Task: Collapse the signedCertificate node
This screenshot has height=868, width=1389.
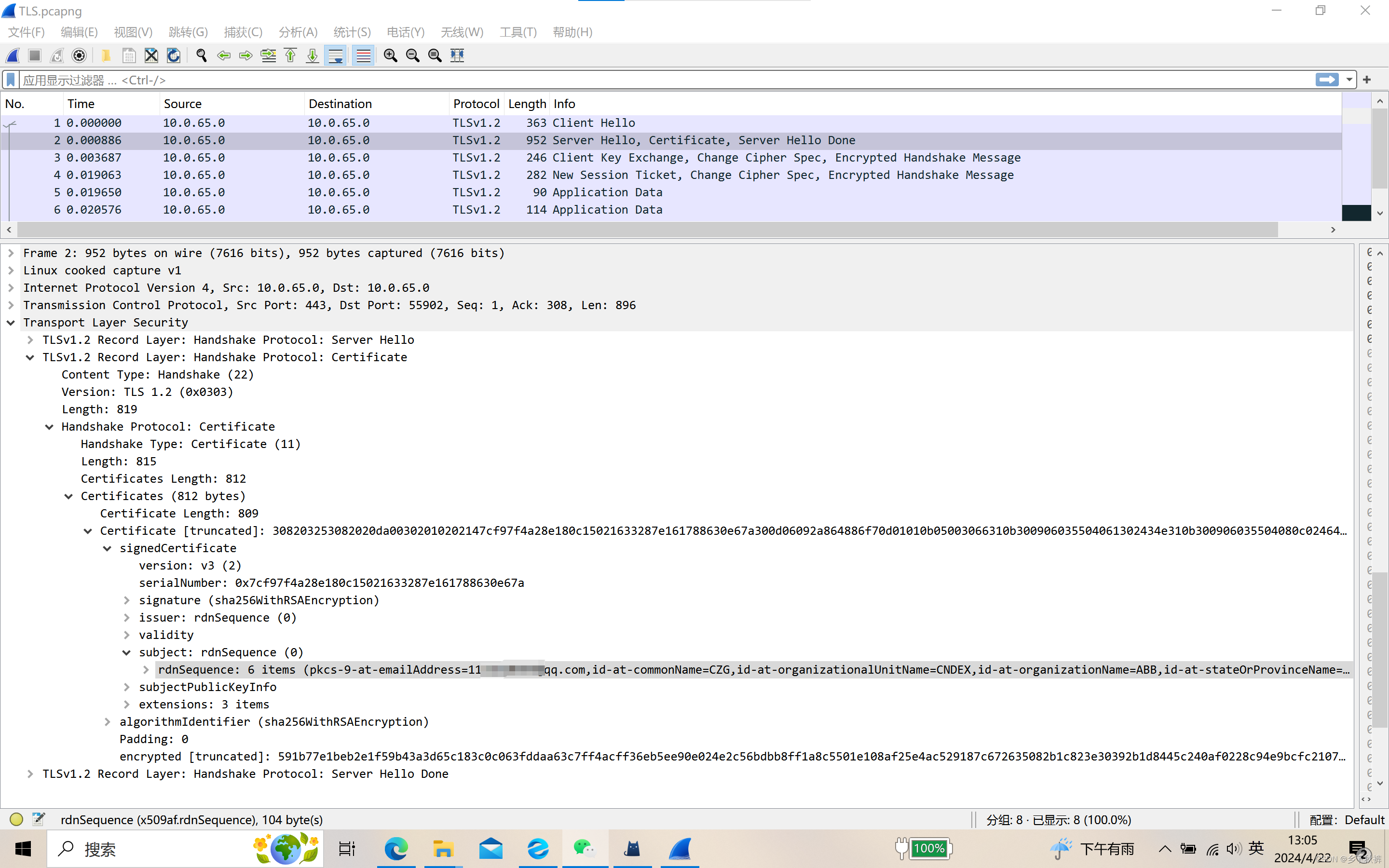Action: click(x=108, y=548)
